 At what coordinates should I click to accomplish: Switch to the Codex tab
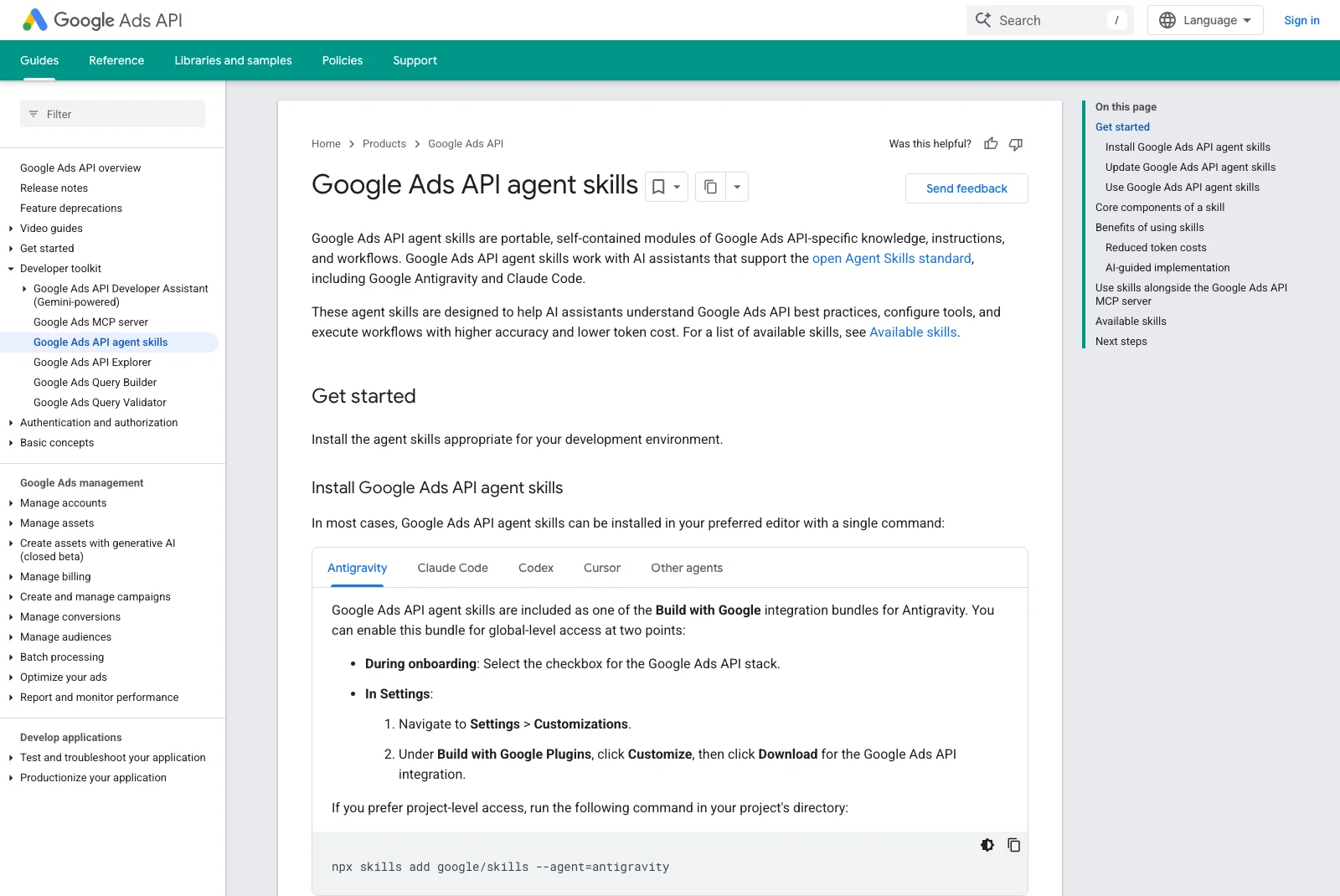(536, 568)
